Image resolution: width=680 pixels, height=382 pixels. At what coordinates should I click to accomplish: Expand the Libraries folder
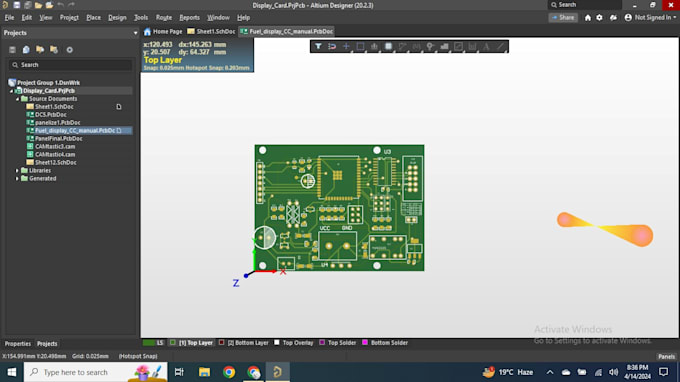[x=17, y=171]
